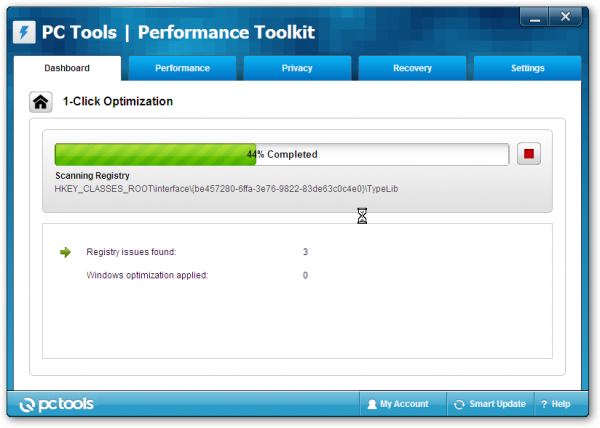This screenshot has width=600, height=428.
Task: Click the 44% Completed progress bar
Action: coord(282,155)
